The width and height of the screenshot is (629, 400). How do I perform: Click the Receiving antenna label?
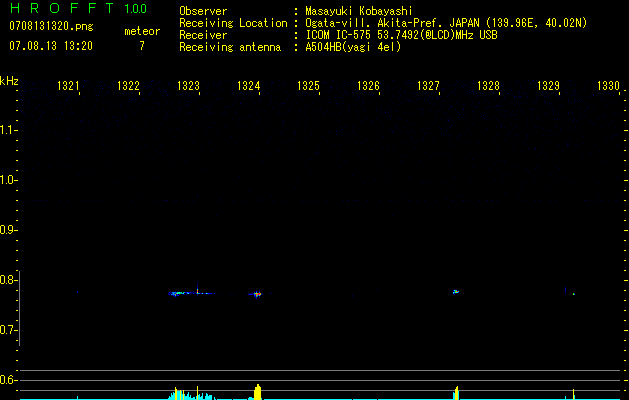pyautogui.click(x=230, y=47)
